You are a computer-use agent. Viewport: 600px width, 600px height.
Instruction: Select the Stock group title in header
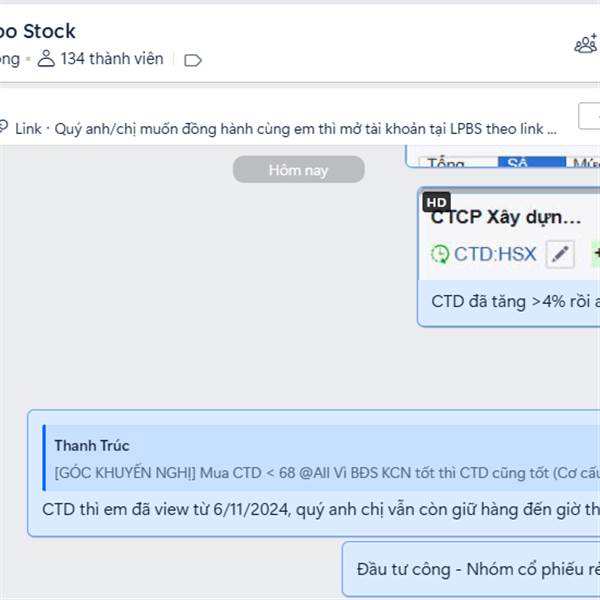coord(38,31)
